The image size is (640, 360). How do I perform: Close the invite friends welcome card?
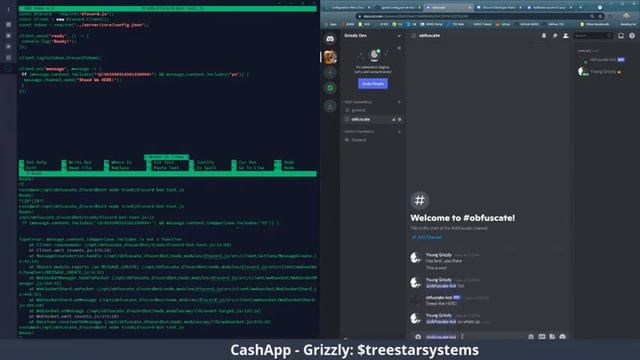[399, 48]
